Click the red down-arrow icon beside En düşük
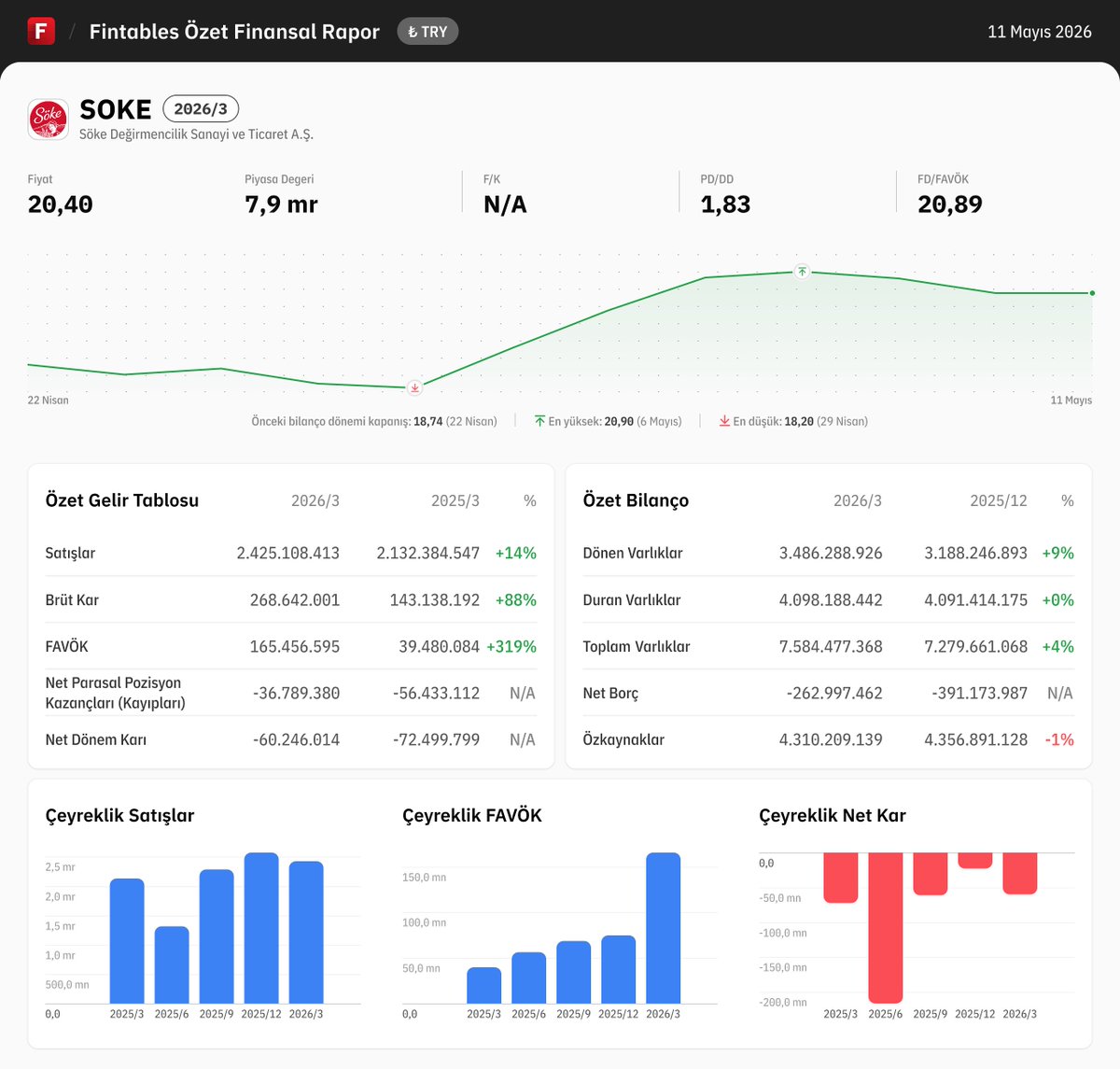1120x1069 pixels. [x=724, y=421]
